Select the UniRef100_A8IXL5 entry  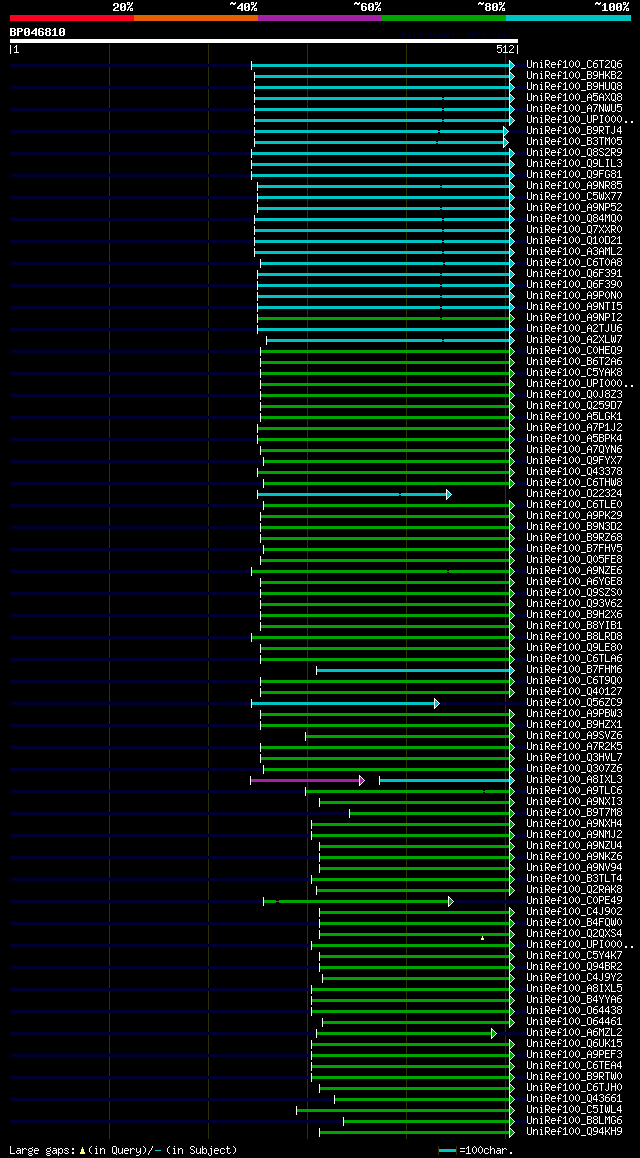tap(574, 989)
